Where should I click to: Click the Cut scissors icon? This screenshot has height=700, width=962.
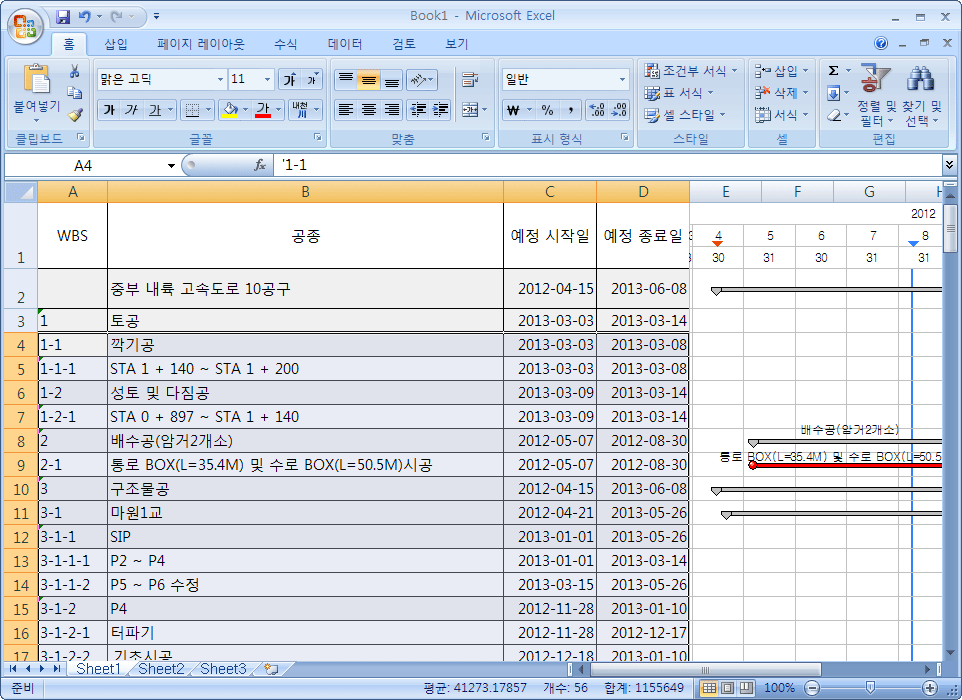(74, 72)
